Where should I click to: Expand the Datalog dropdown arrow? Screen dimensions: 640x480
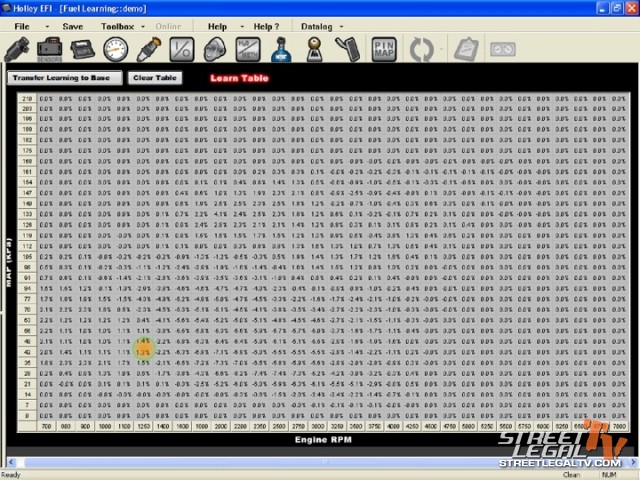(x=342, y=27)
